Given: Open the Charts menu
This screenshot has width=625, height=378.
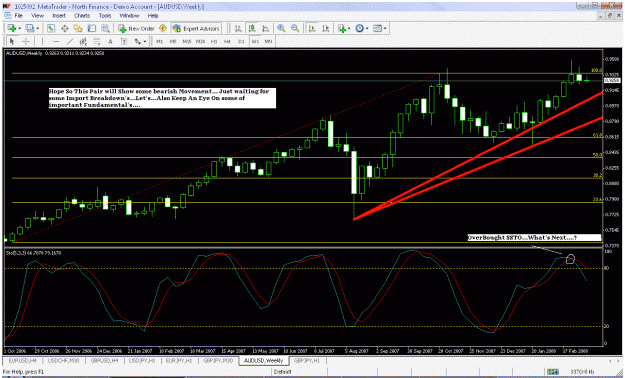Looking at the screenshot, I should [x=82, y=16].
